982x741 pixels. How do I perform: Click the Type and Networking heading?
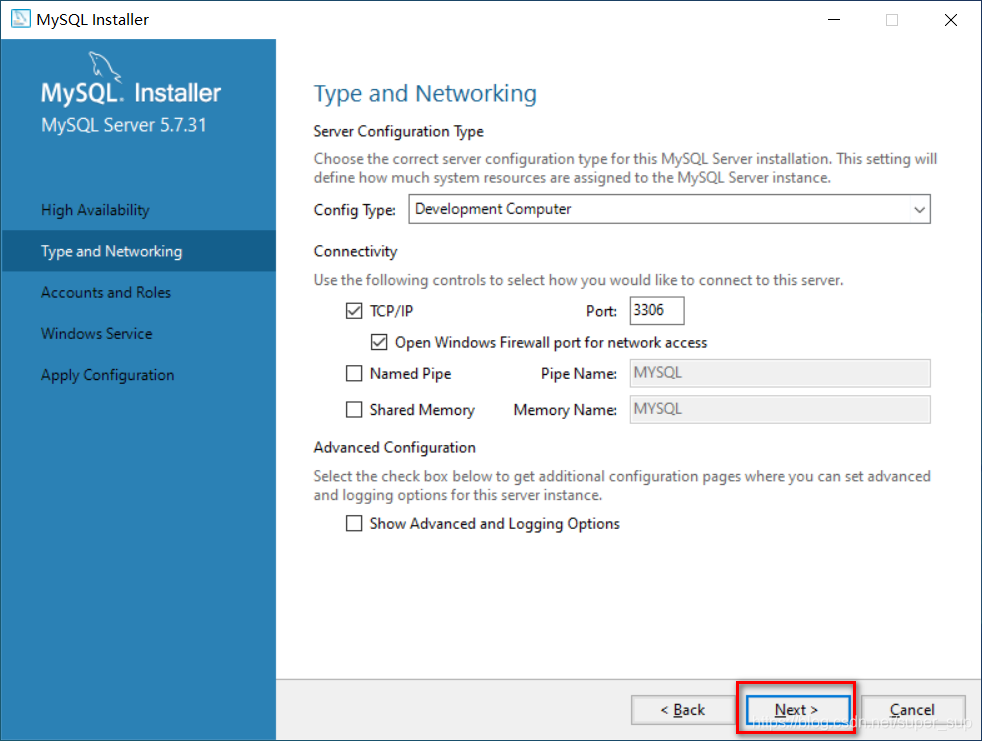tap(425, 94)
